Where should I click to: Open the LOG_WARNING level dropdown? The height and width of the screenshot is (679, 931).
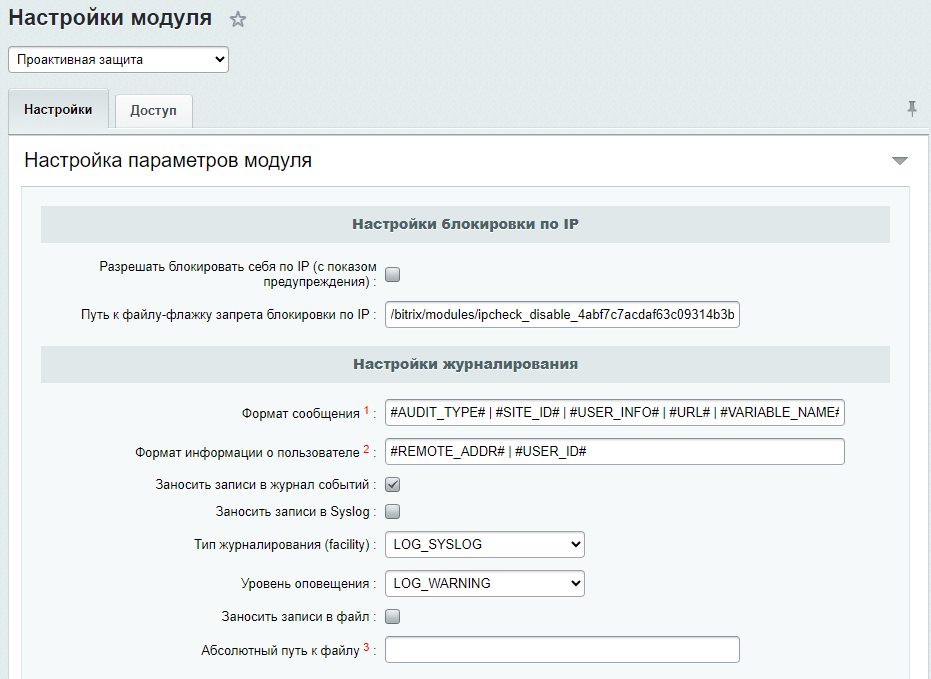(485, 583)
